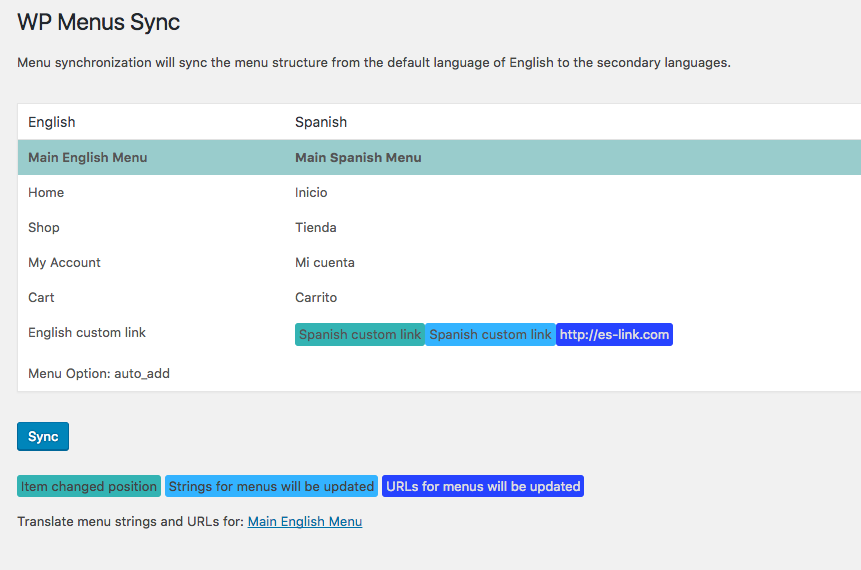Viewport: 861px width, 570px height.
Task: Click the Inicio menu item
Action: [x=311, y=192]
